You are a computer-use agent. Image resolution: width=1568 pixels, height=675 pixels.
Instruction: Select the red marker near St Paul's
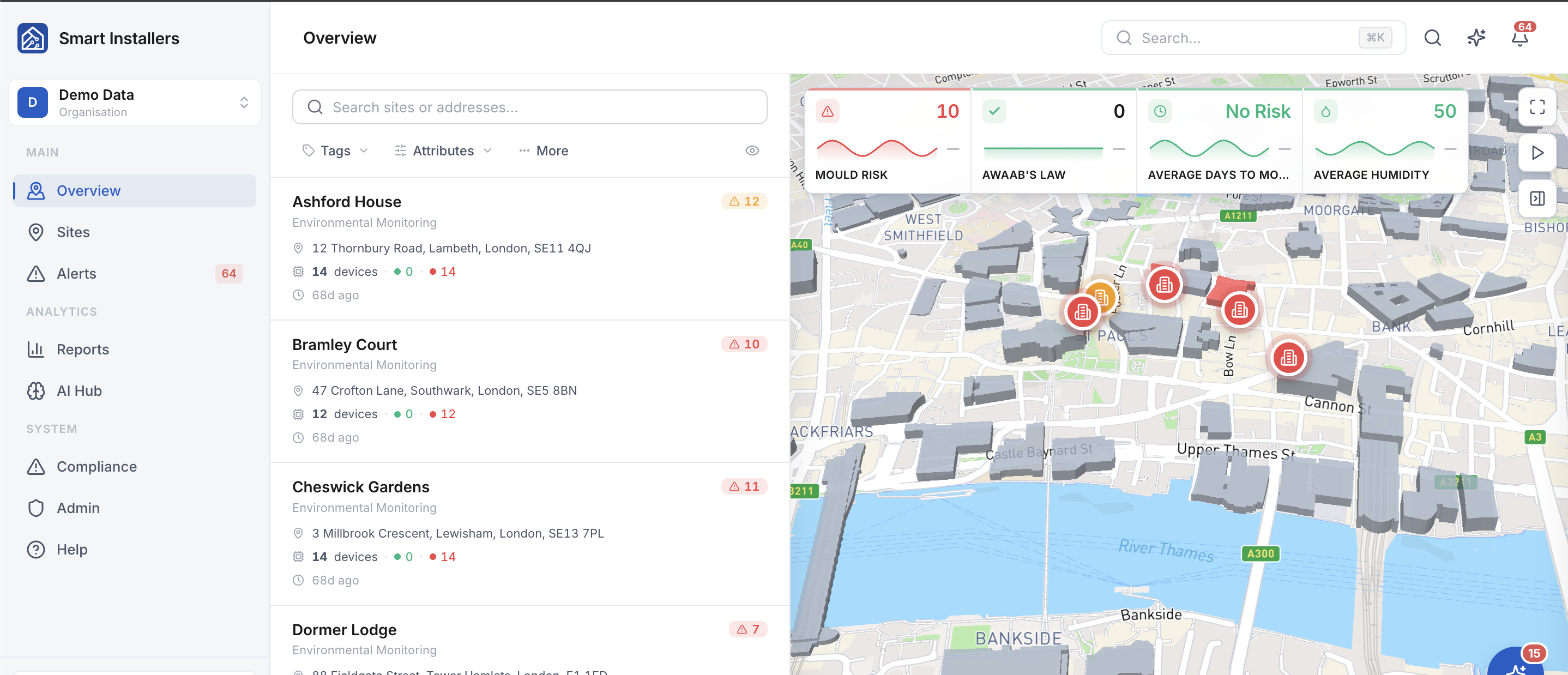(x=1082, y=312)
